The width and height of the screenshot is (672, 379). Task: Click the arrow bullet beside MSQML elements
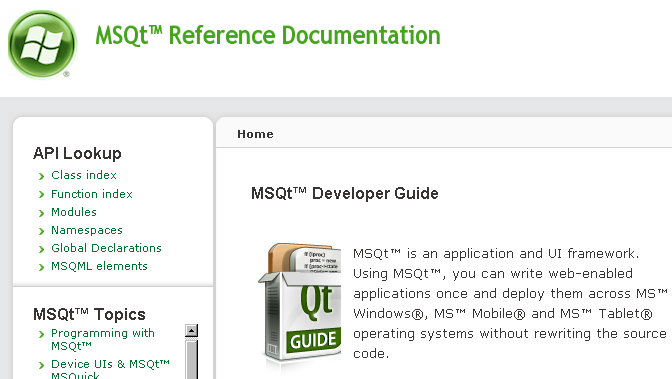42,267
